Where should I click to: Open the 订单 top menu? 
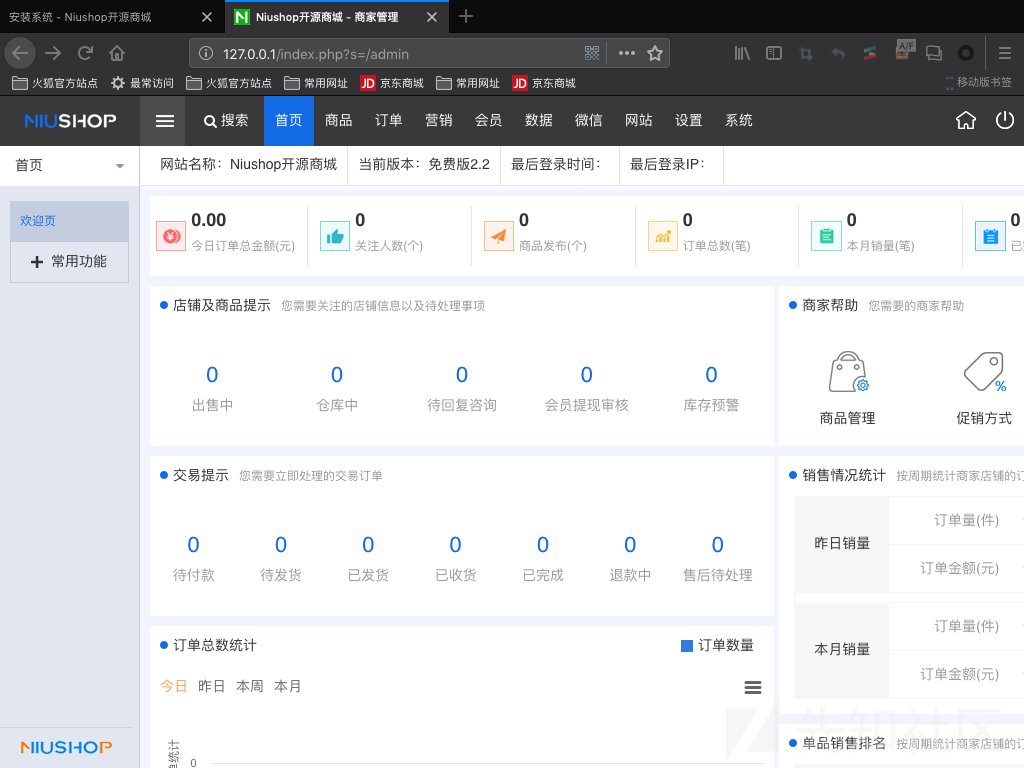(x=389, y=121)
